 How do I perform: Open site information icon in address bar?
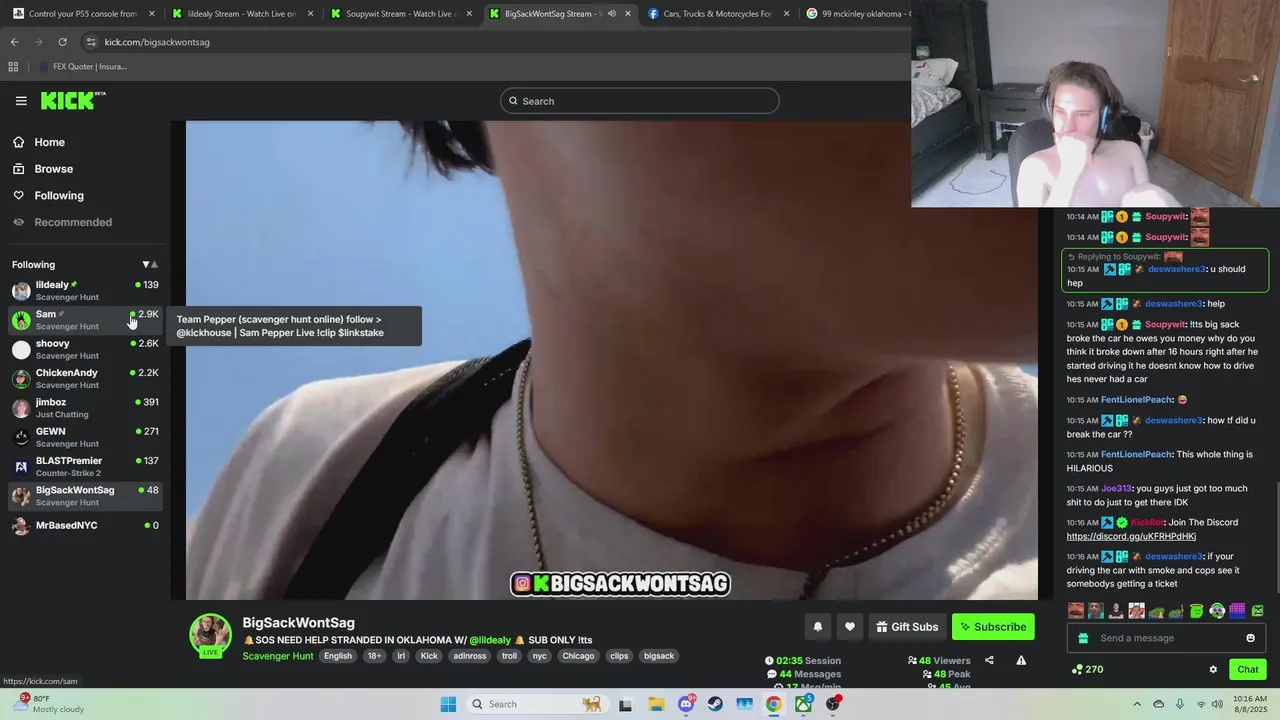pos(90,42)
